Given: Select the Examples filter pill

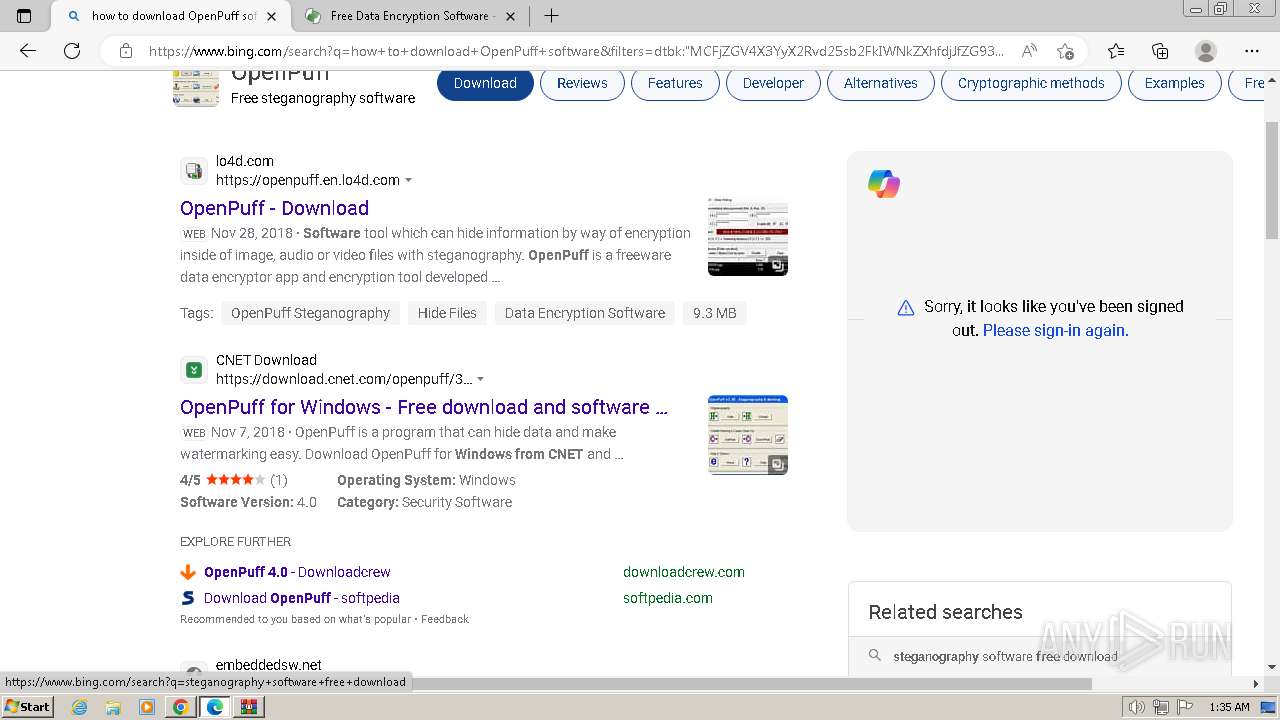Looking at the screenshot, I should pos(1175,83).
